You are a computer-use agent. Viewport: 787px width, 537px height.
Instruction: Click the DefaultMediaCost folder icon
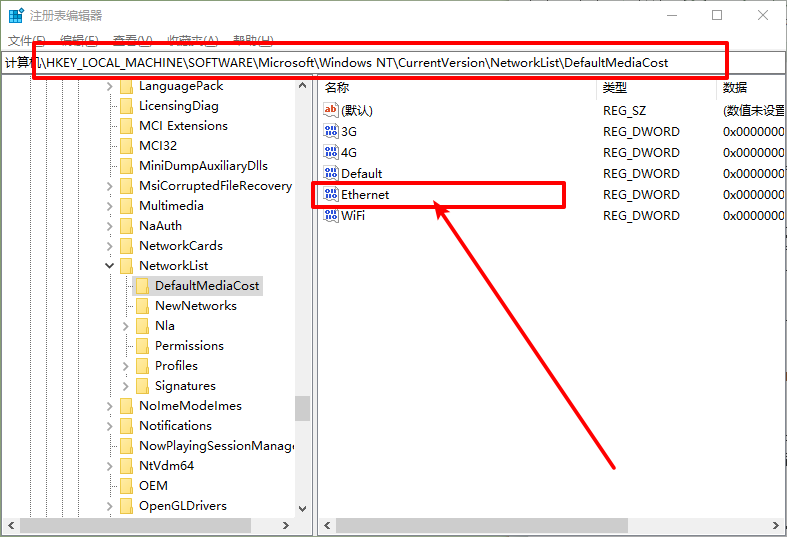(x=142, y=286)
